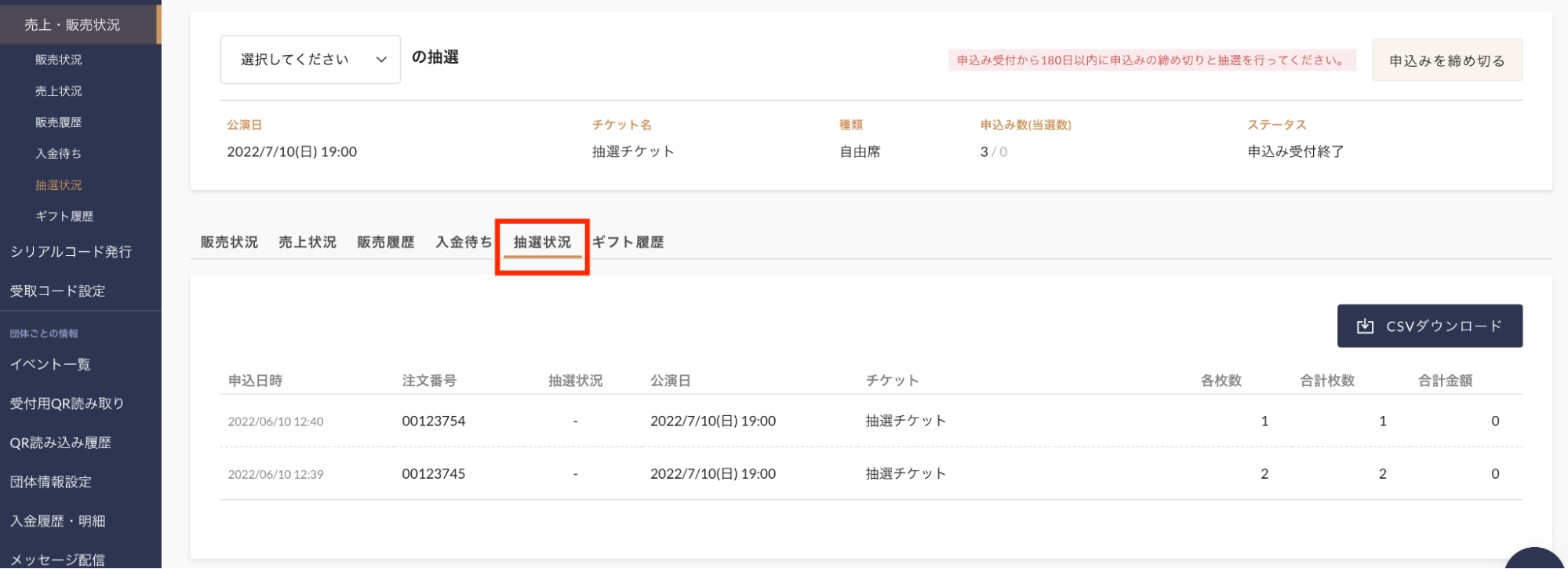Image resolution: width=1568 pixels, height=569 pixels.
Task: Open the ギフト履歴 tab
Action: point(628,243)
